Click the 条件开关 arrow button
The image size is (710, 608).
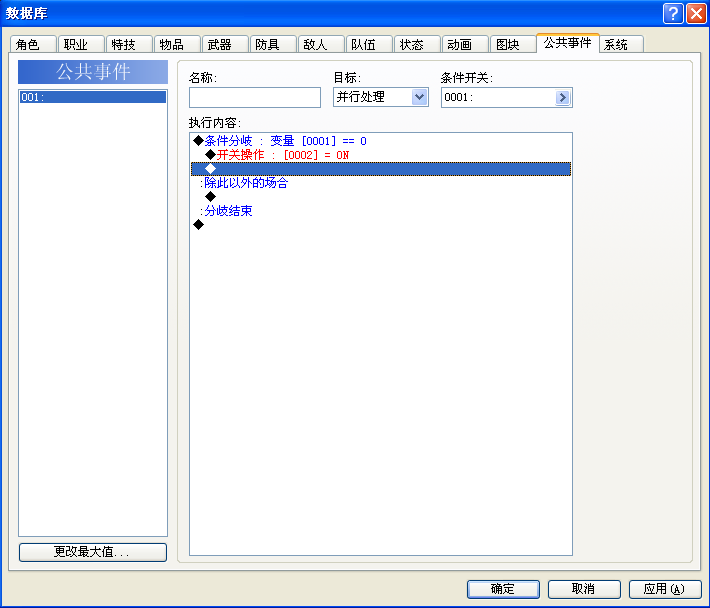coord(562,97)
